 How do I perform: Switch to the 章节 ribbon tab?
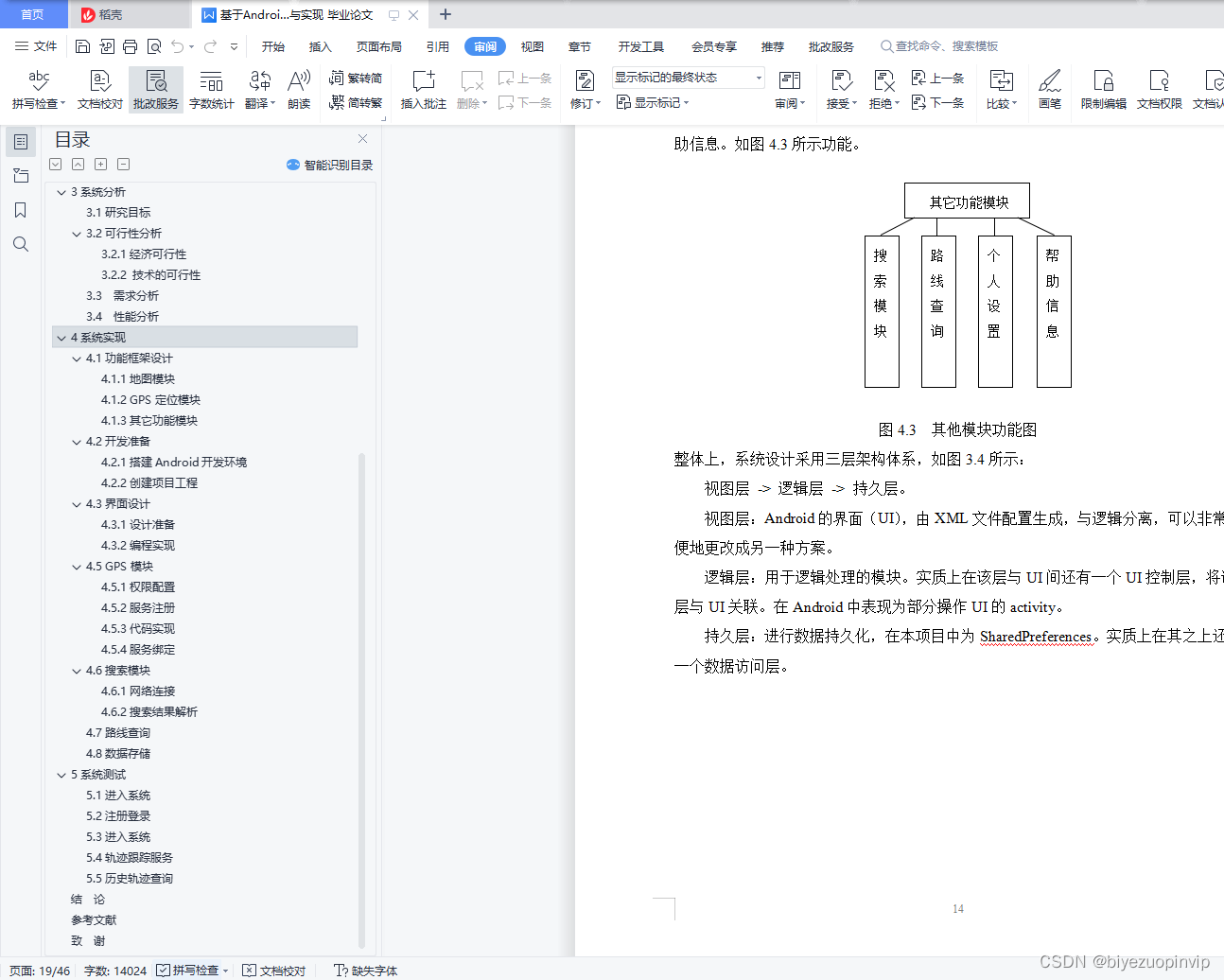click(x=580, y=46)
